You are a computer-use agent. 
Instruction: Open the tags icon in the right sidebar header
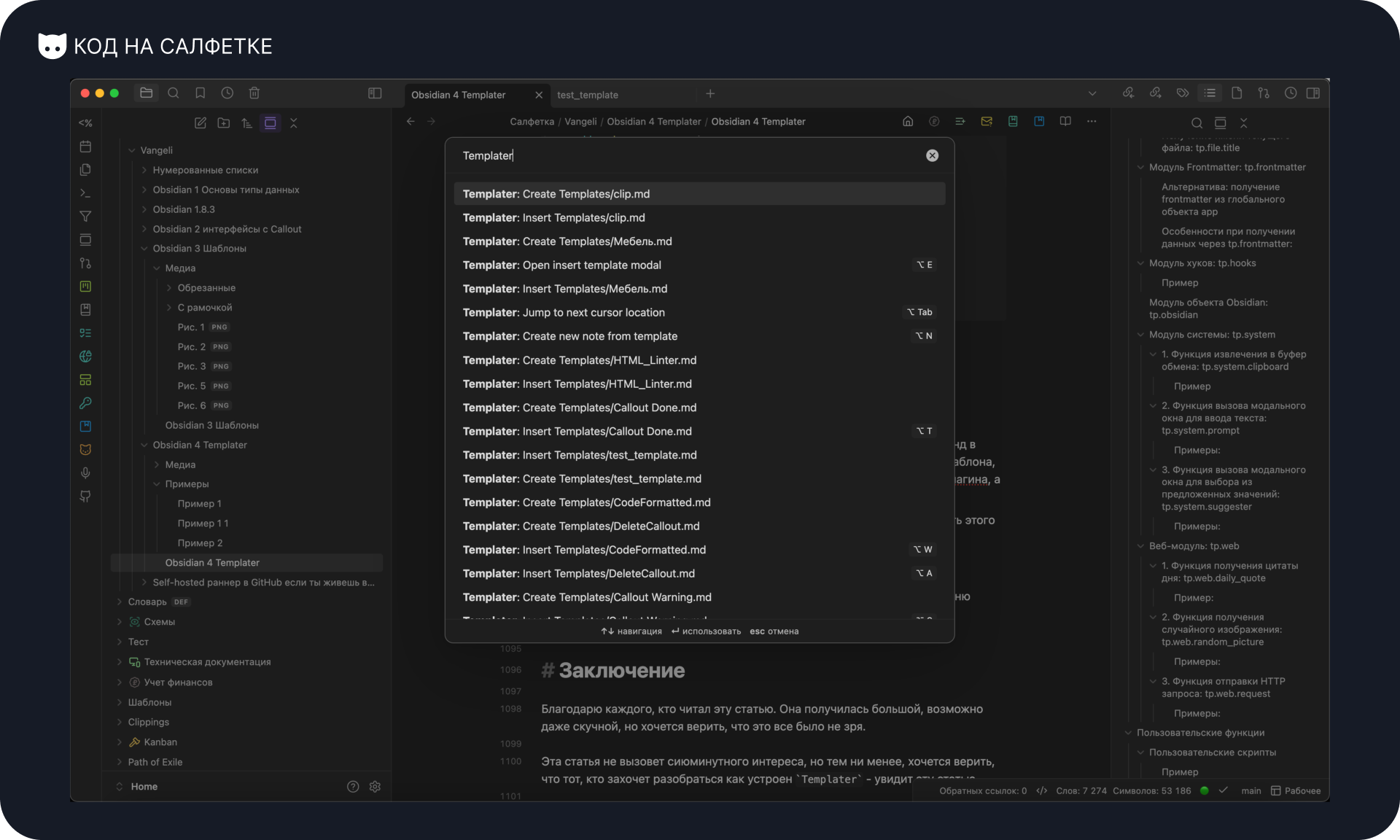click(1183, 93)
